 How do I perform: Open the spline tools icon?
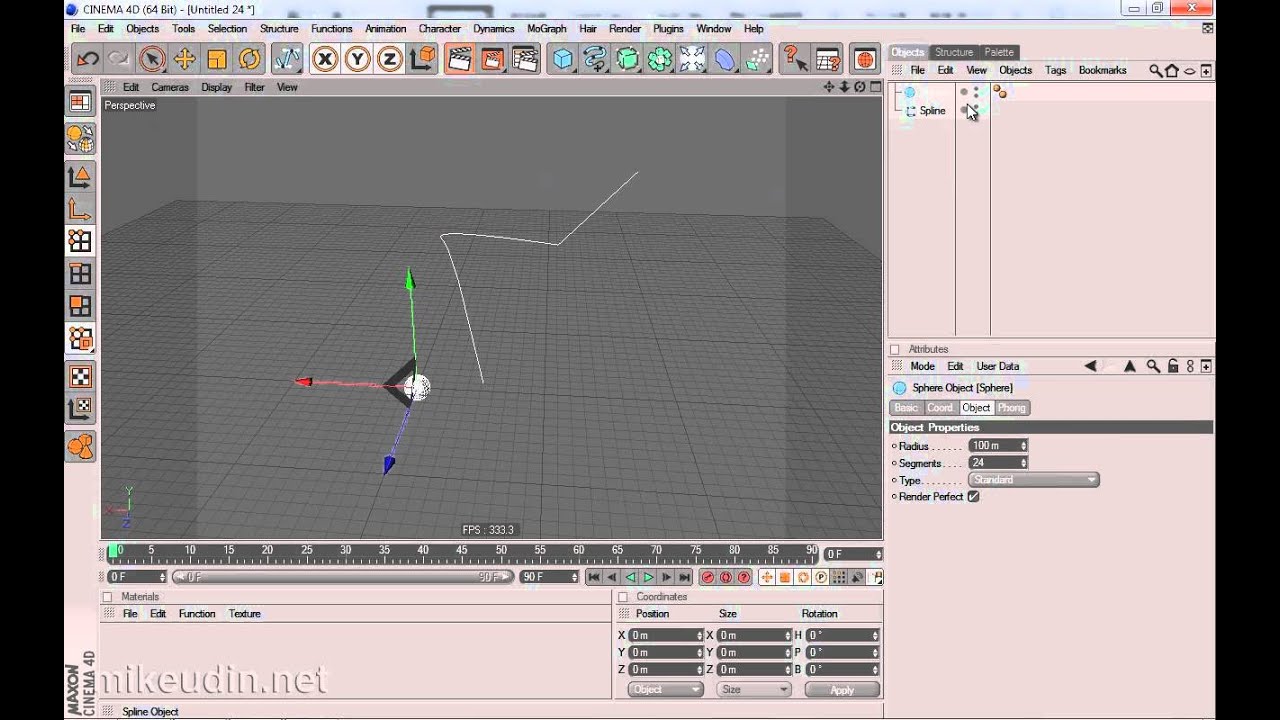595,59
